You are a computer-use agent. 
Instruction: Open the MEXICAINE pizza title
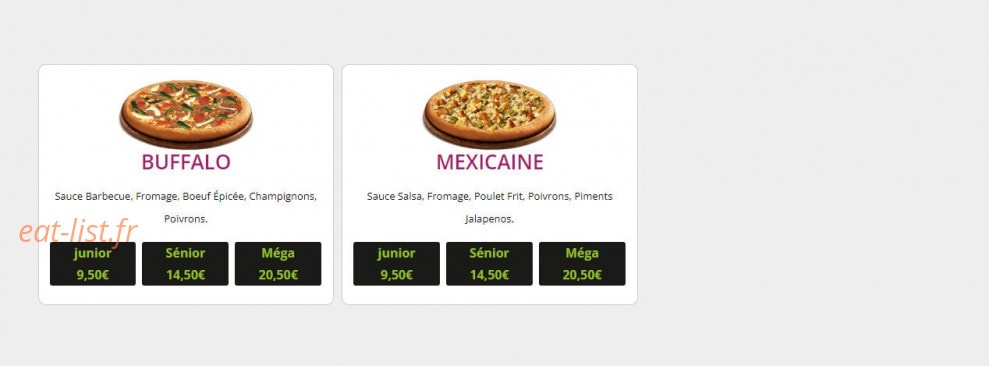coord(489,162)
